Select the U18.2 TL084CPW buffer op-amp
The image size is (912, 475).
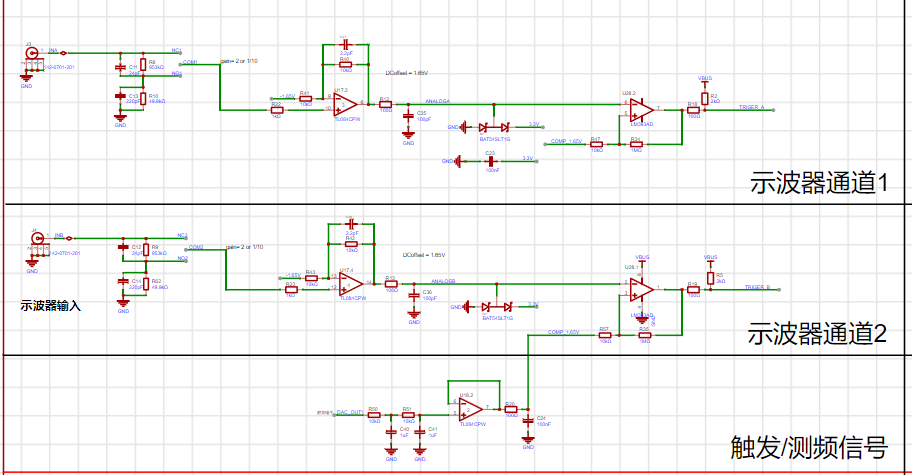pos(471,410)
